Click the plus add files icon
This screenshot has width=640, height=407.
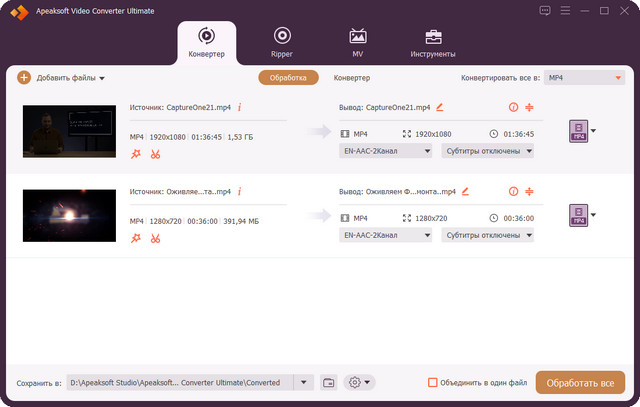pyautogui.click(x=24, y=77)
